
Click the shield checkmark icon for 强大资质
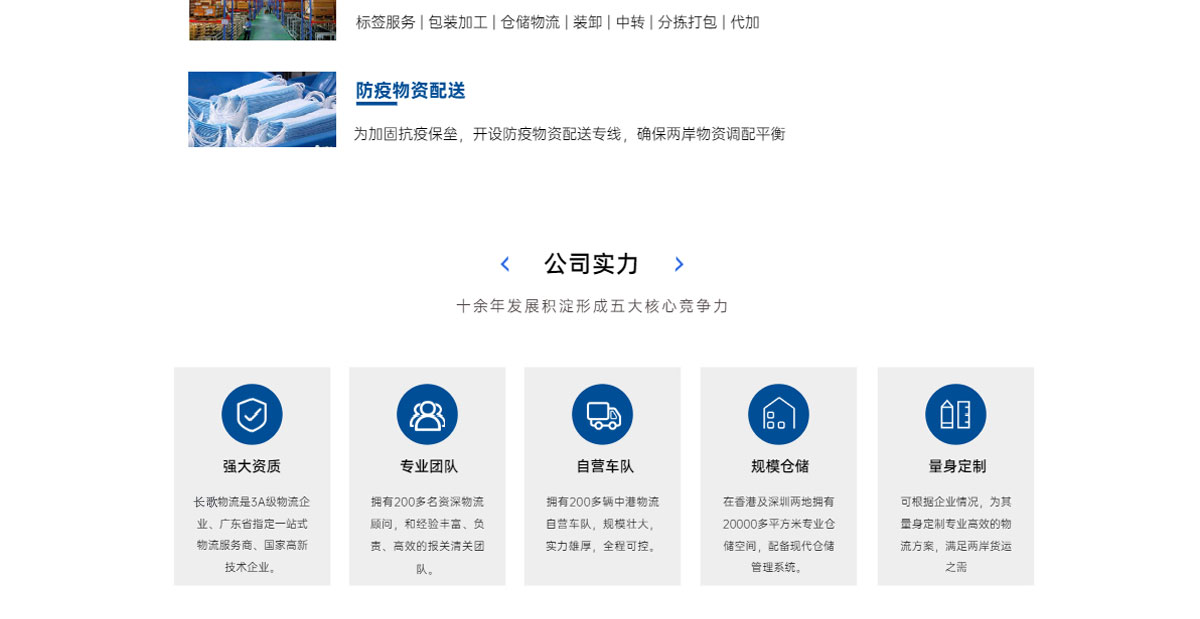[252, 414]
